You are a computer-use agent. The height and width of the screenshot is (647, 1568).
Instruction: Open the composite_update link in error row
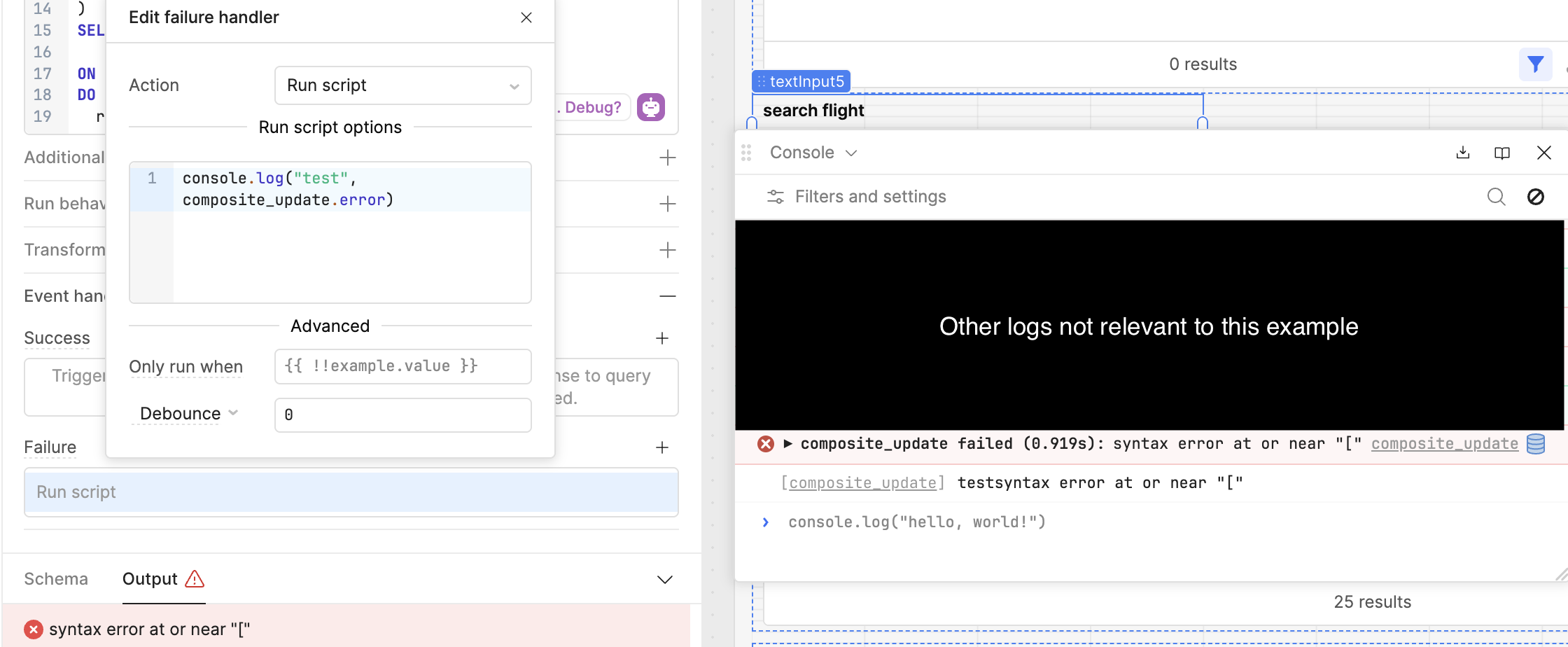[1444, 444]
